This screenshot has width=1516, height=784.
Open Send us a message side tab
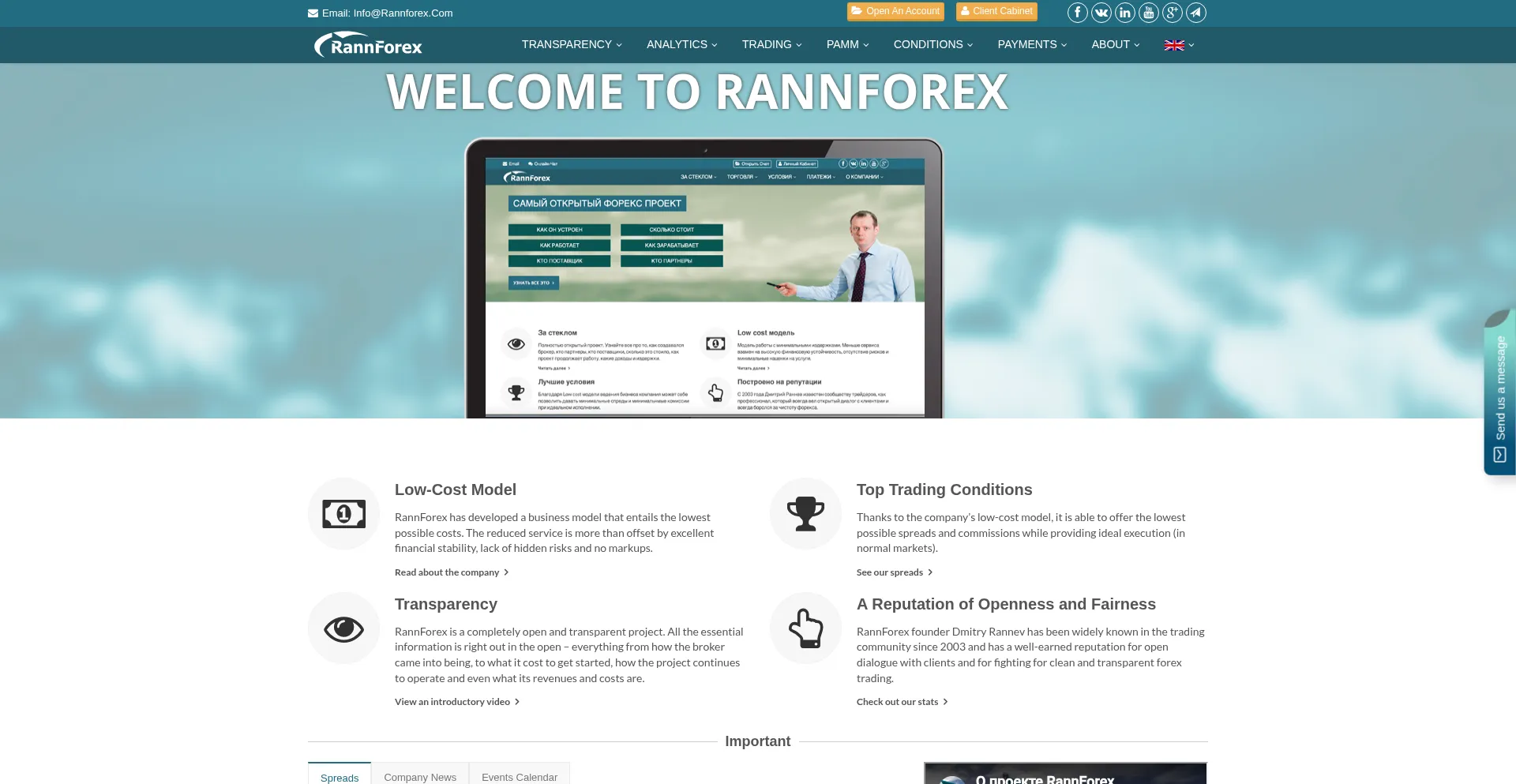1500,392
